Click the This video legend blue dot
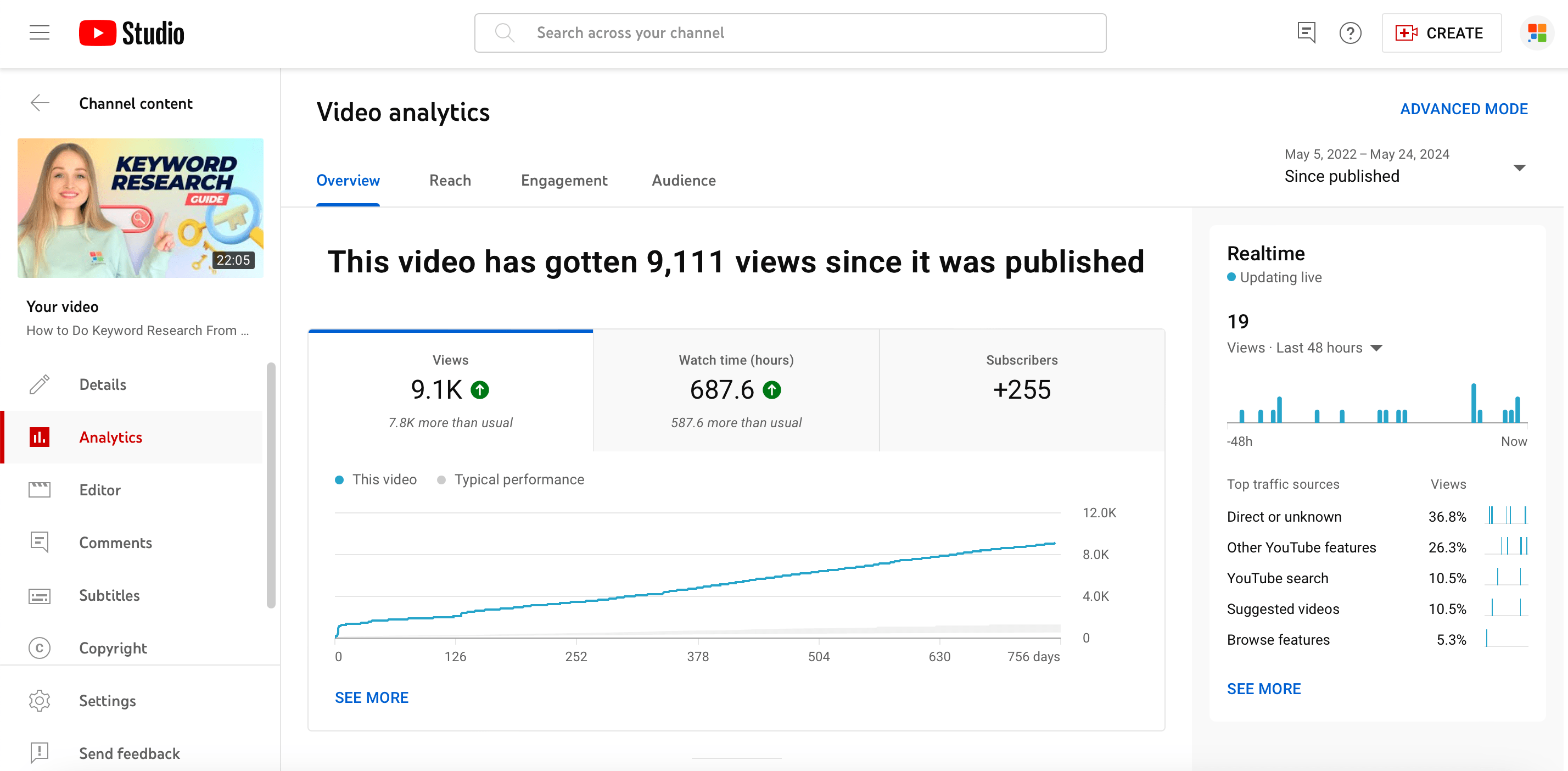The height and width of the screenshot is (771, 1568). tap(339, 479)
